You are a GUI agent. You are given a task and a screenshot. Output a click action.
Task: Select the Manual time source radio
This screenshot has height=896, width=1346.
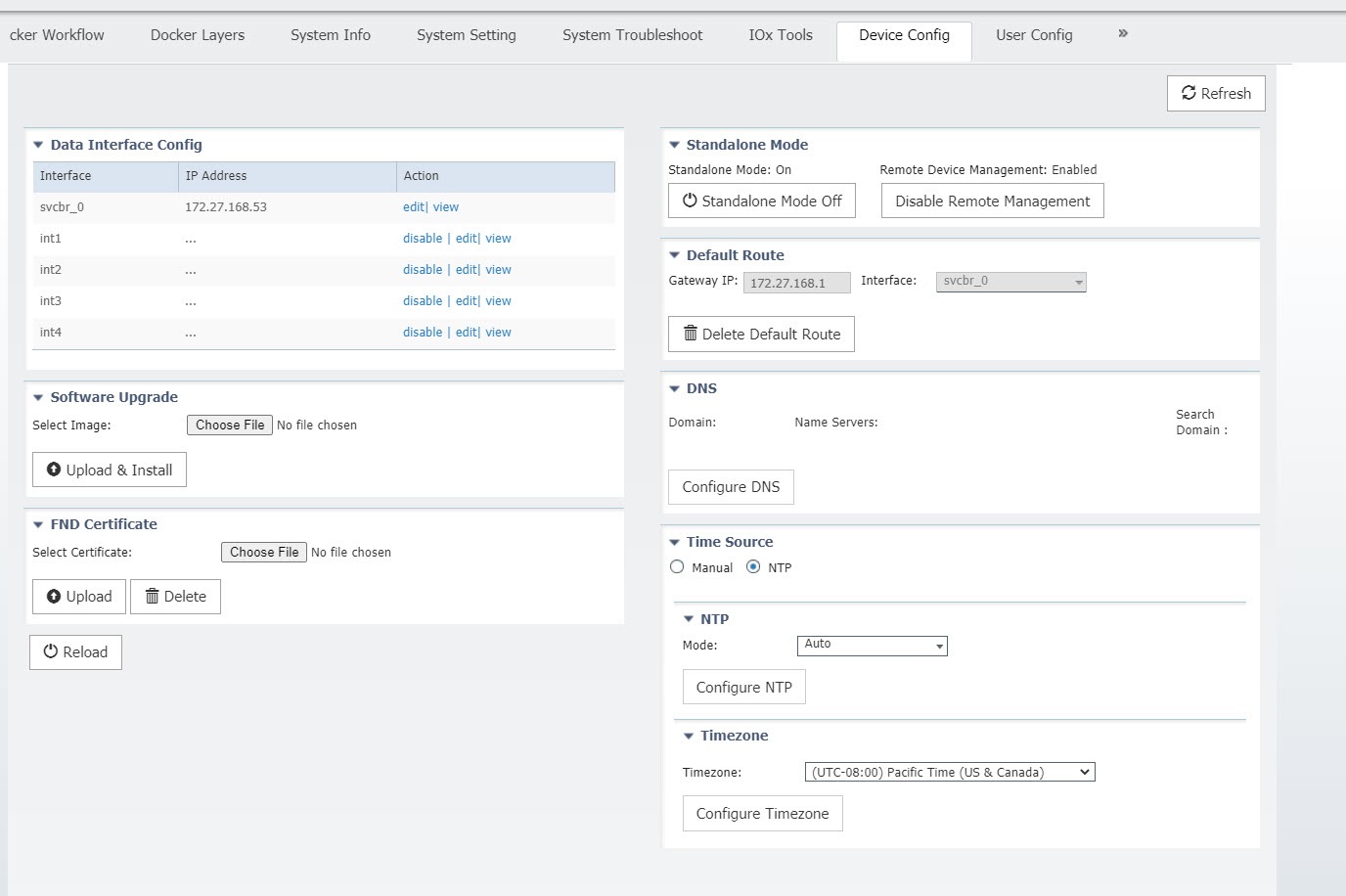677,566
